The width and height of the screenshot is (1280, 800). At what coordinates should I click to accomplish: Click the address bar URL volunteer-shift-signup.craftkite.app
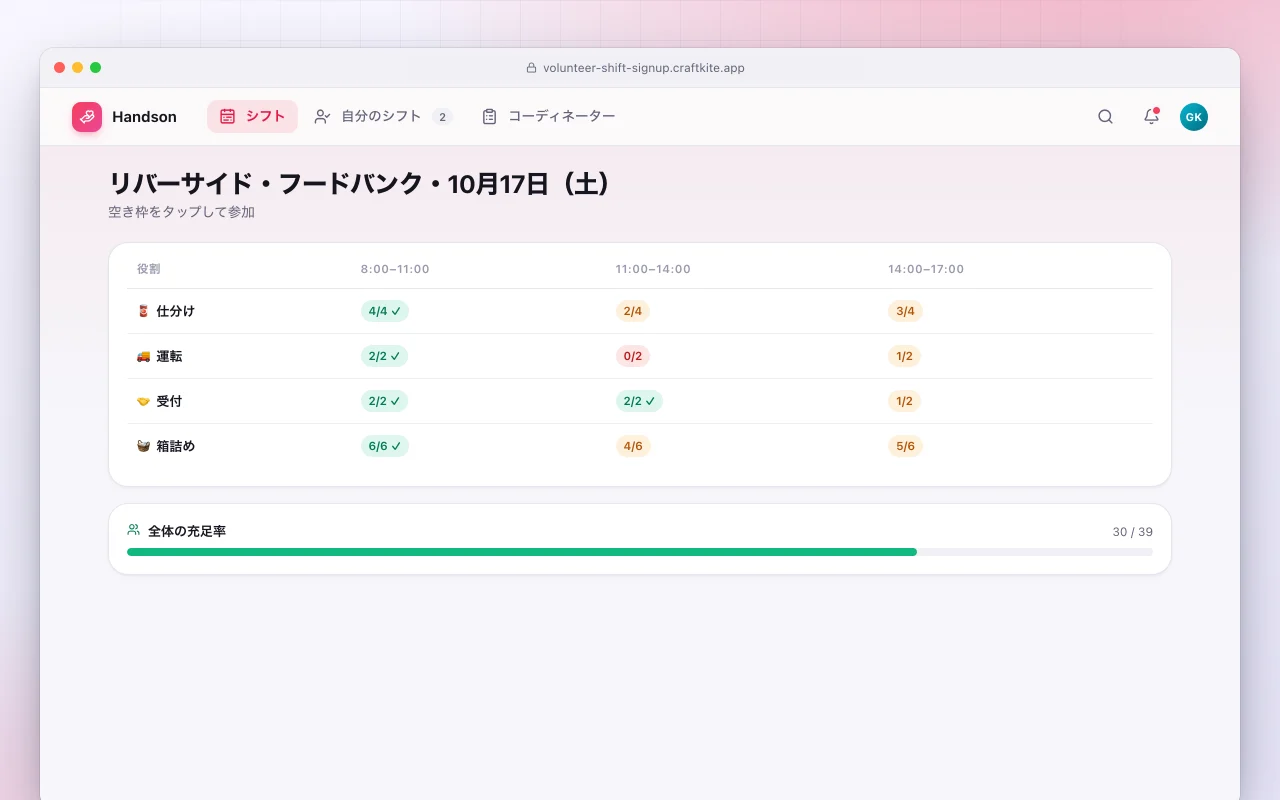click(644, 68)
